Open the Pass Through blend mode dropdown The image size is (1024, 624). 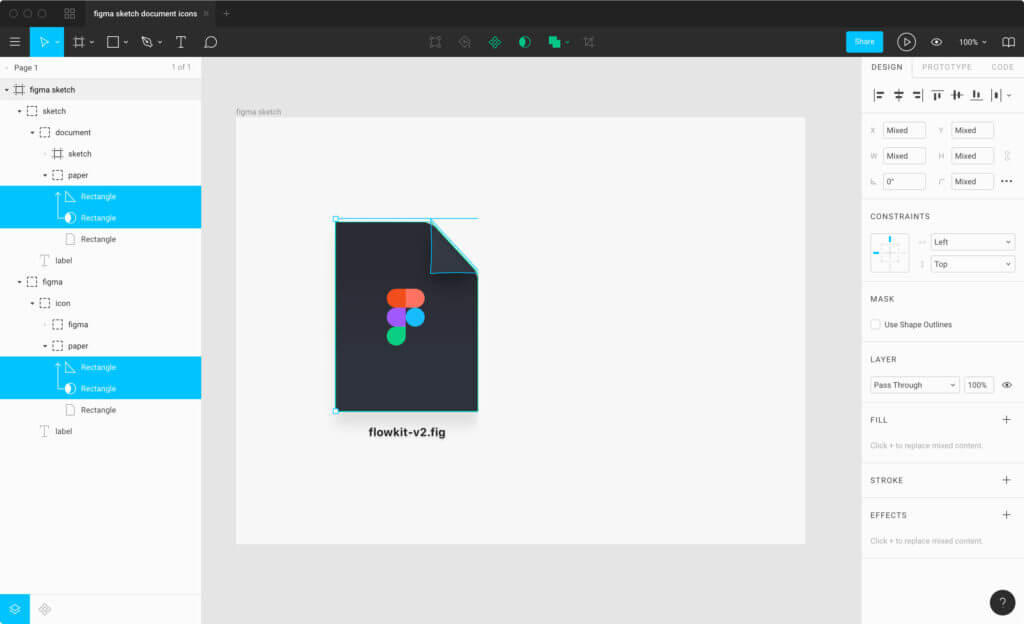click(x=913, y=384)
